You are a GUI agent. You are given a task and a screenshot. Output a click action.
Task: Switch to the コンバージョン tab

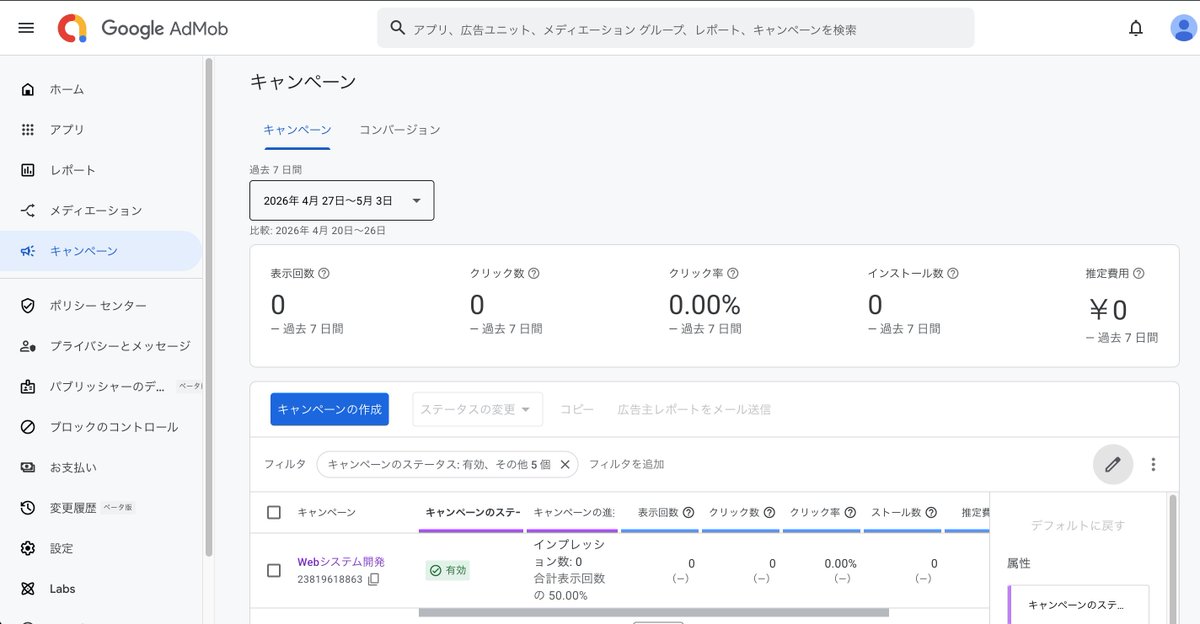400,130
